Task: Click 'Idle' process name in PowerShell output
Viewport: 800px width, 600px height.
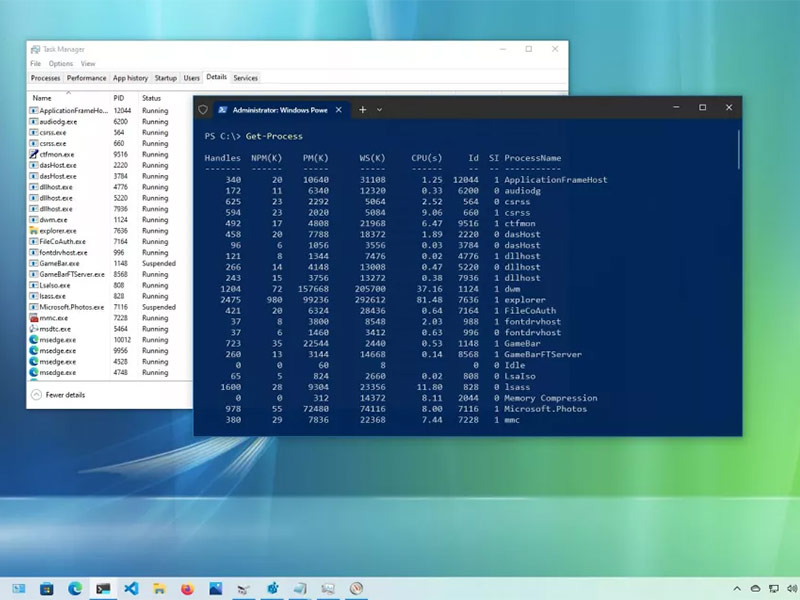Action: tap(514, 365)
